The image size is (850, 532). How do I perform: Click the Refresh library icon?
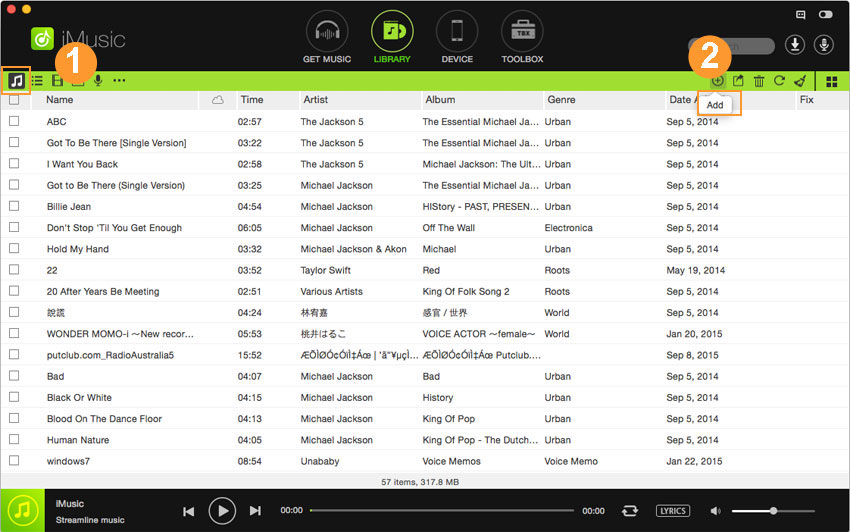[x=780, y=81]
